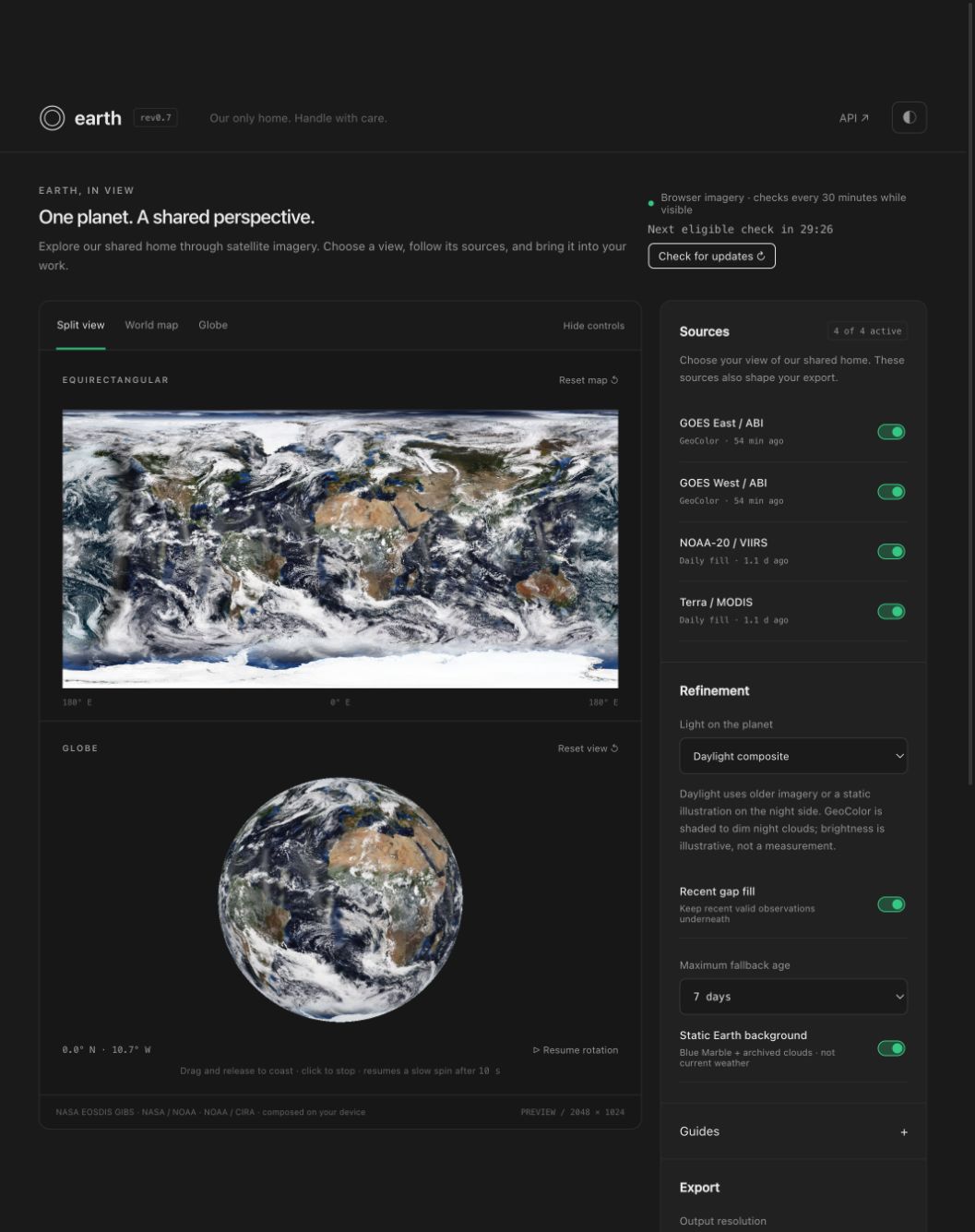Click the equirectangular world map image
The height and width of the screenshot is (1232, 975).
click(340, 549)
